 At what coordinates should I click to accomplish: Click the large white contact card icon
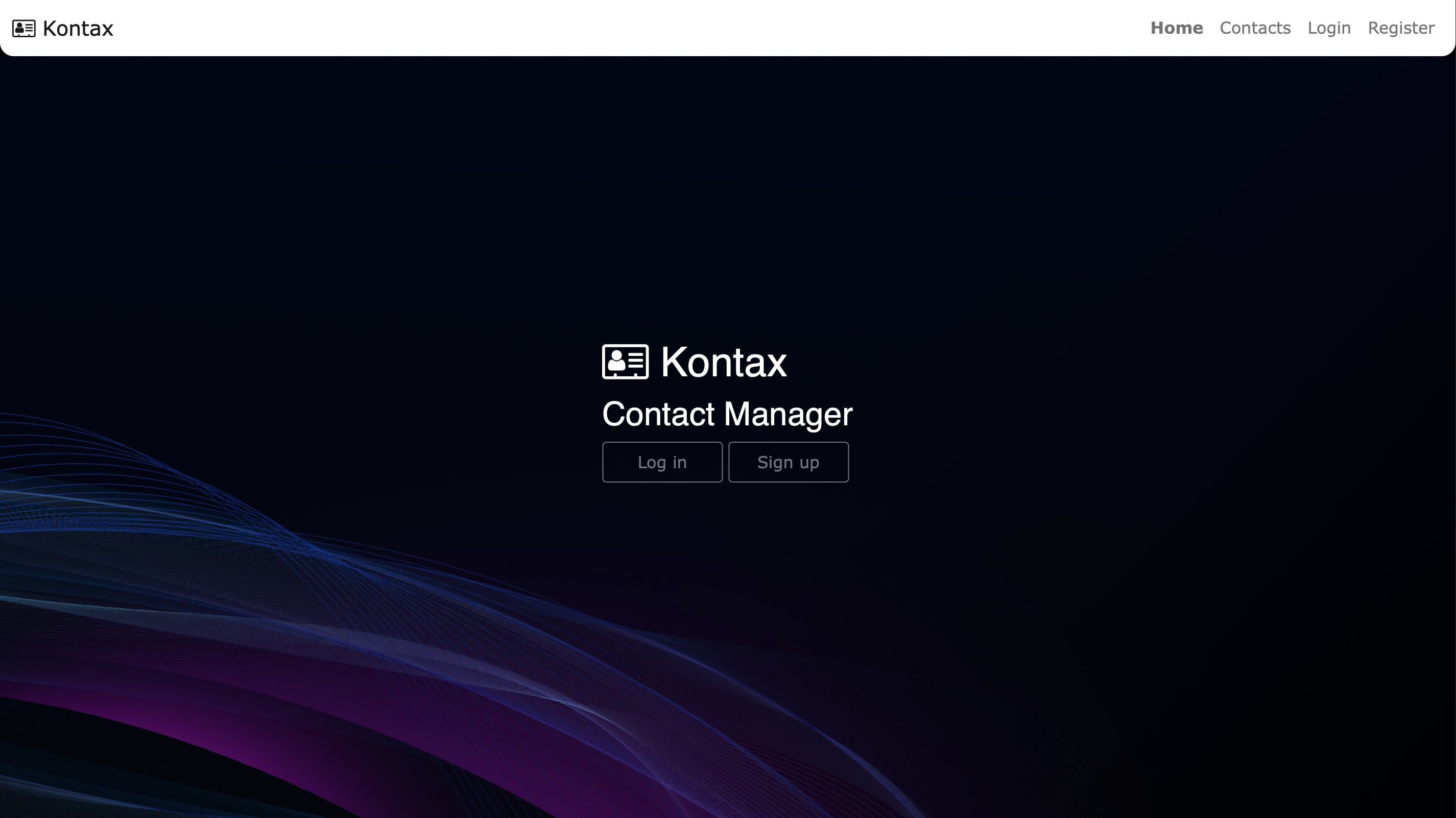tap(625, 362)
